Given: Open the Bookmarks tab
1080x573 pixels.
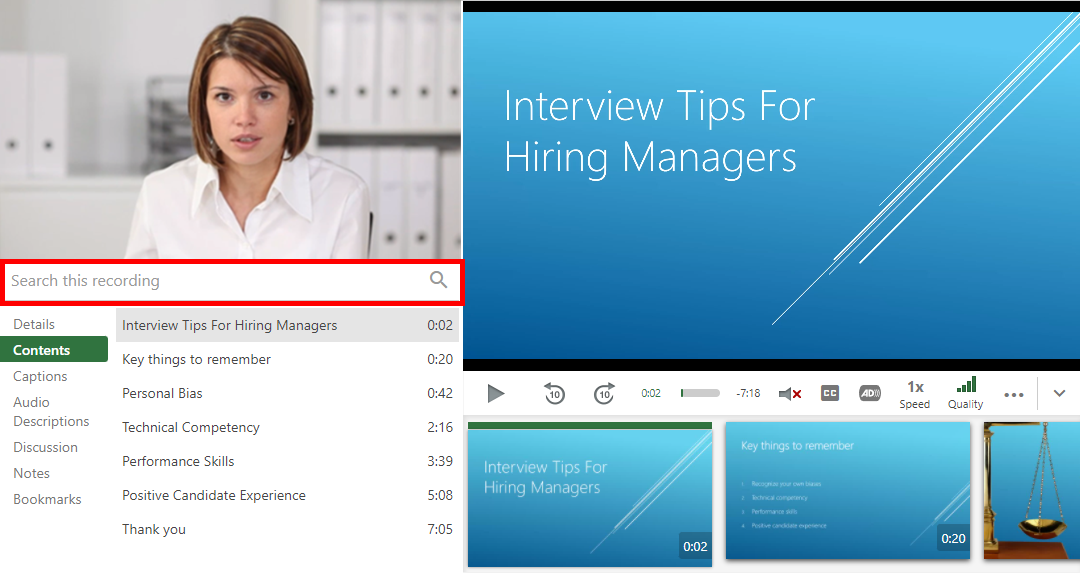Looking at the screenshot, I should (x=47, y=499).
